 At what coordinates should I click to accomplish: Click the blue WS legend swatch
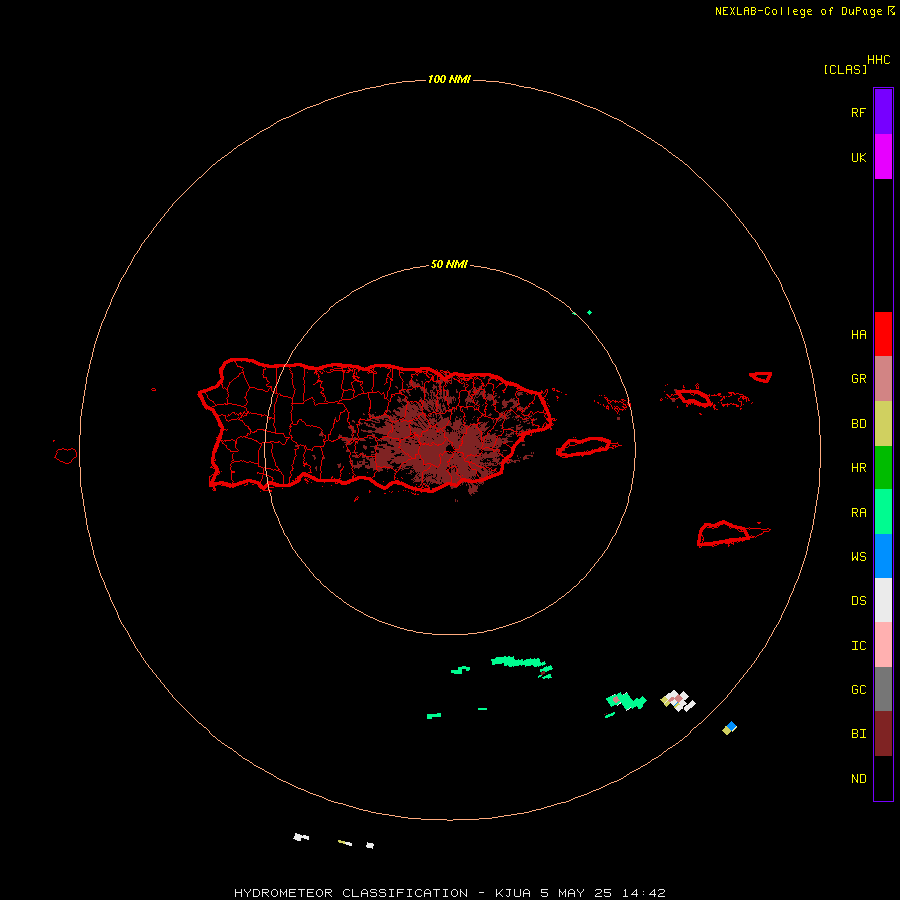(883, 556)
